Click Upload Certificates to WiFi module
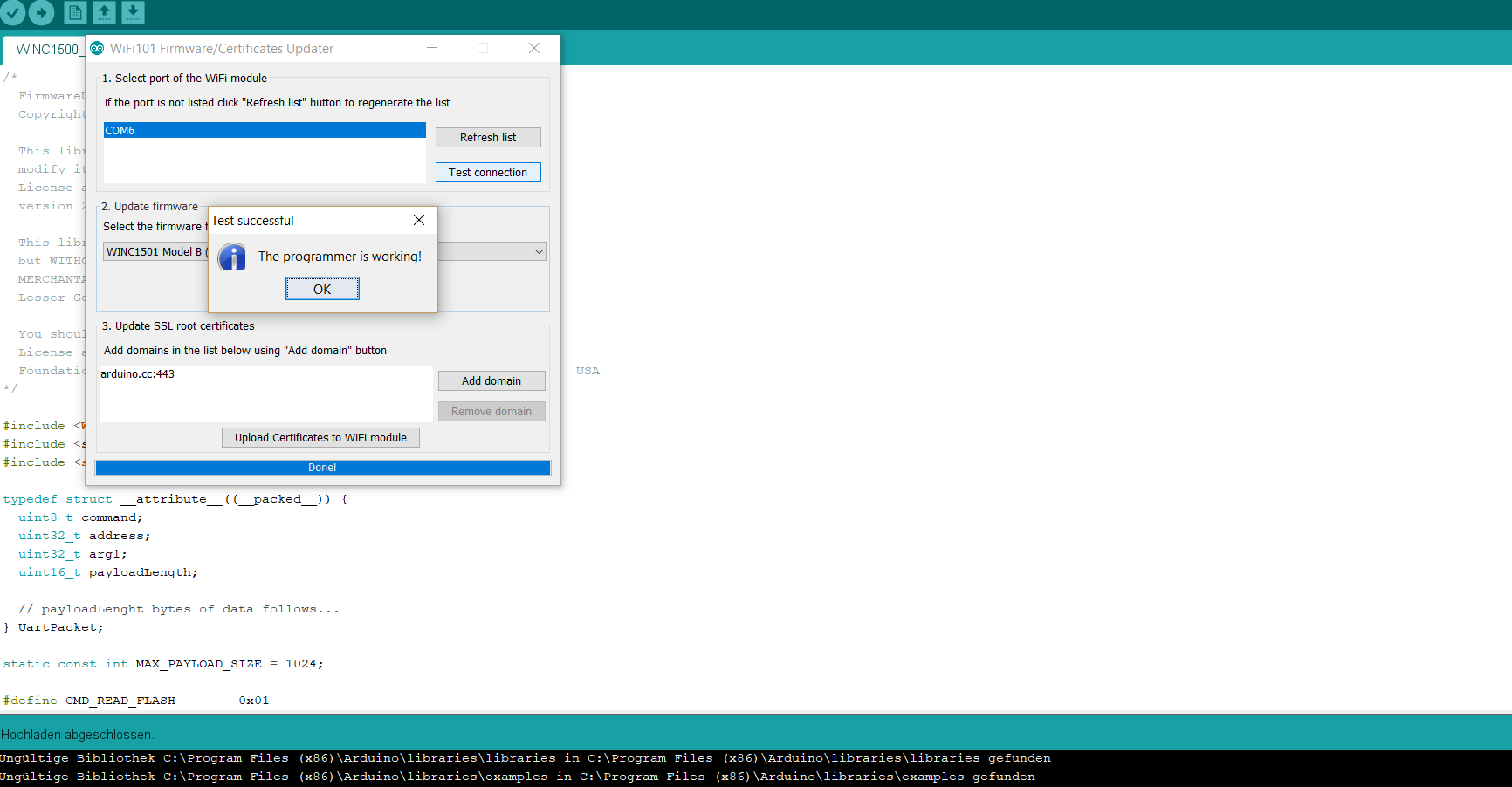 coord(320,437)
